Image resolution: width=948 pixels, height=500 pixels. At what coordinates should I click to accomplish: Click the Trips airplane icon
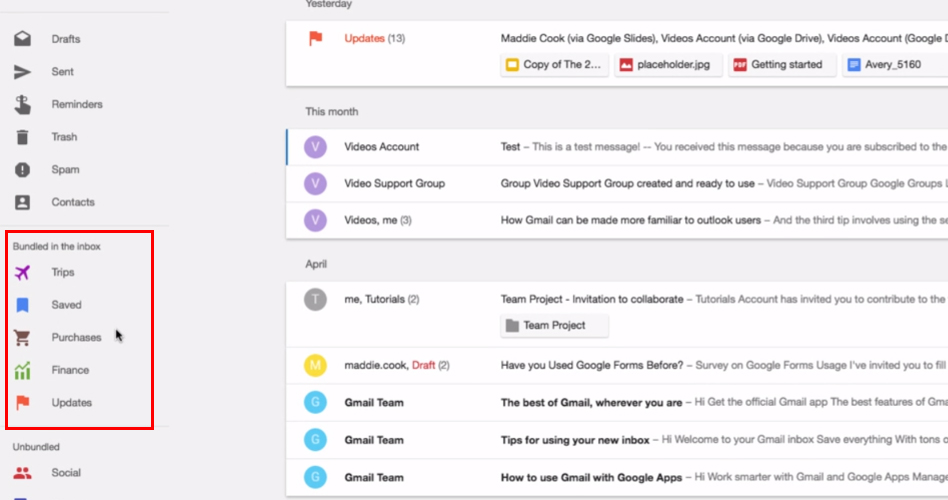(x=22, y=273)
